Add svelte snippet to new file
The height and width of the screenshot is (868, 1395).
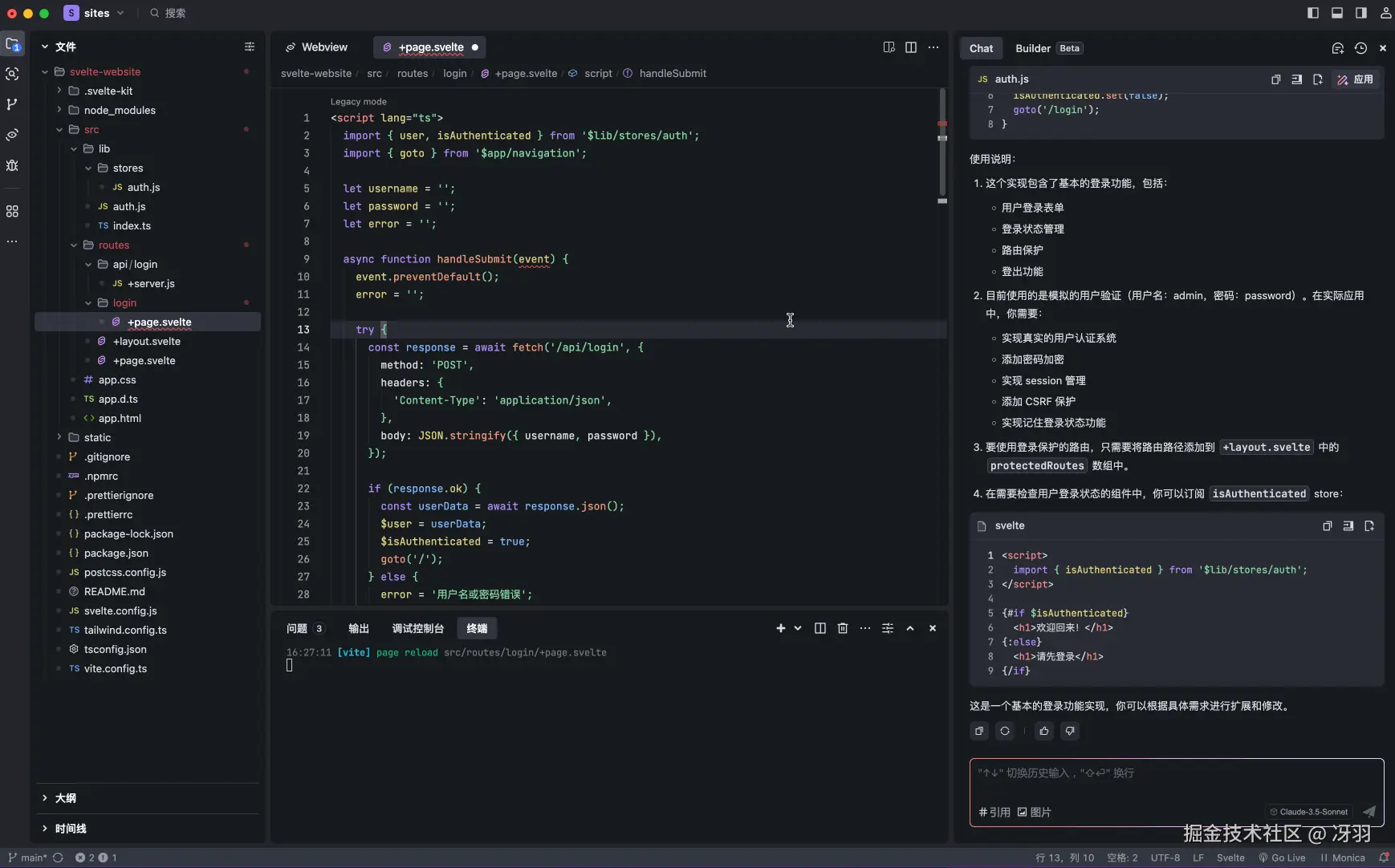(1369, 526)
